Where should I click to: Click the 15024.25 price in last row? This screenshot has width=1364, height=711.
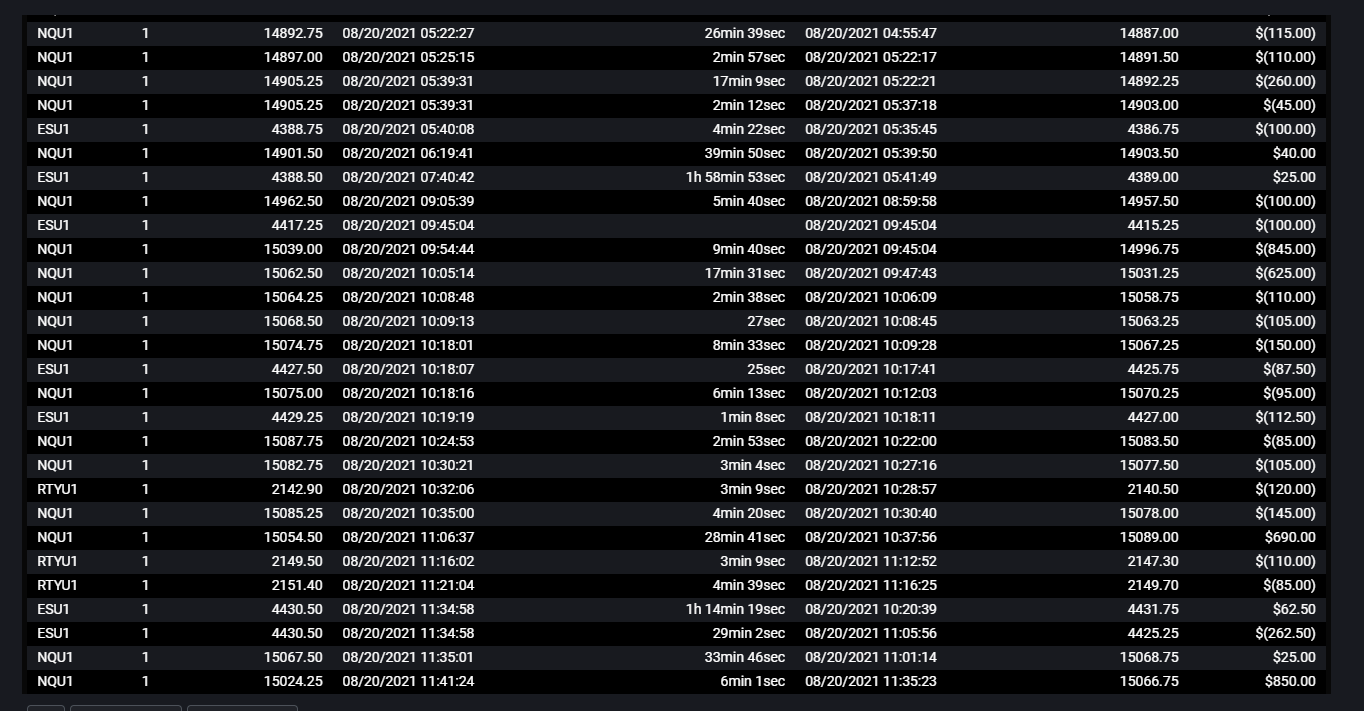pyautogui.click(x=293, y=681)
